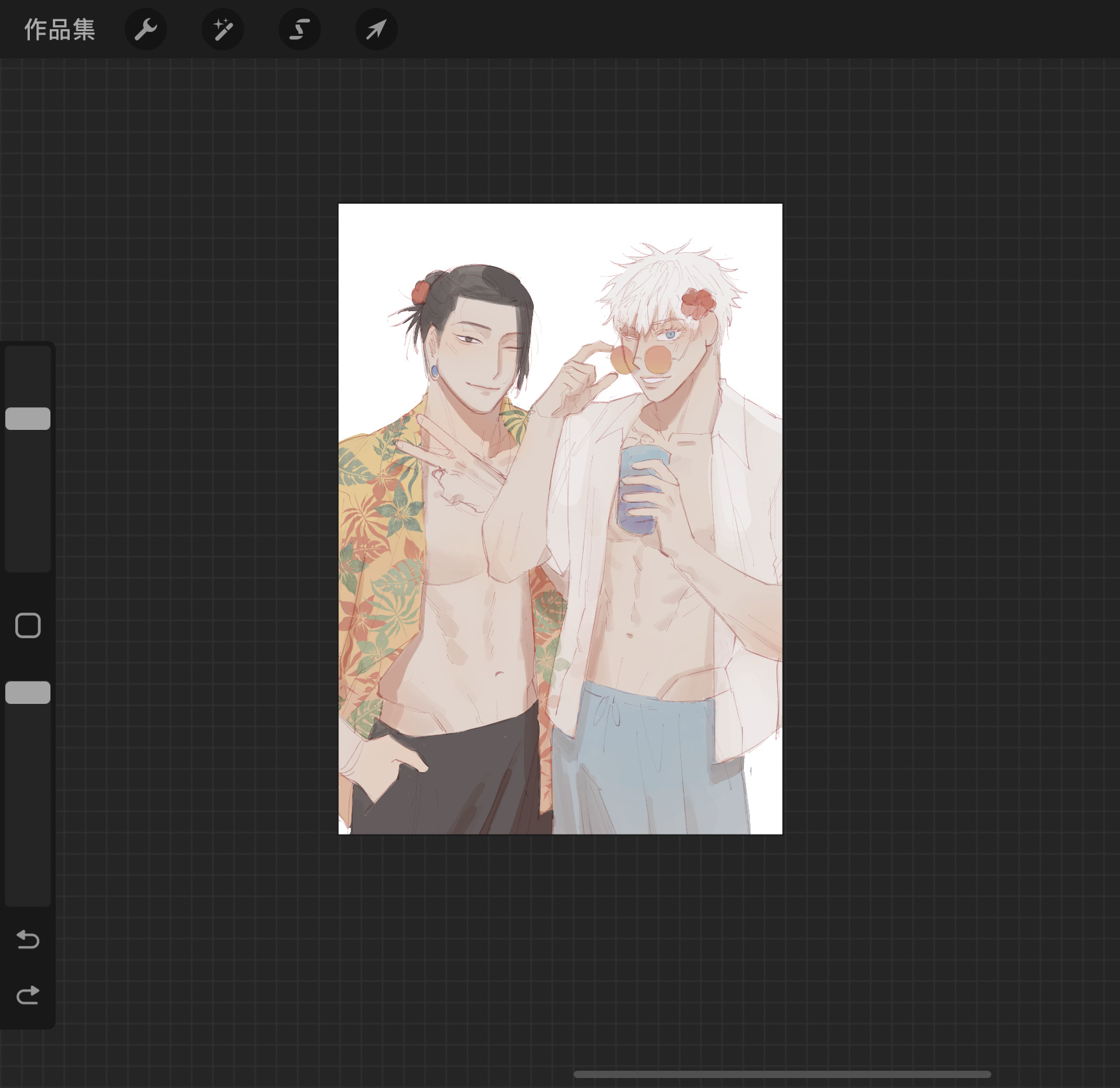Redo the last undone action

pyautogui.click(x=28, y=994)
